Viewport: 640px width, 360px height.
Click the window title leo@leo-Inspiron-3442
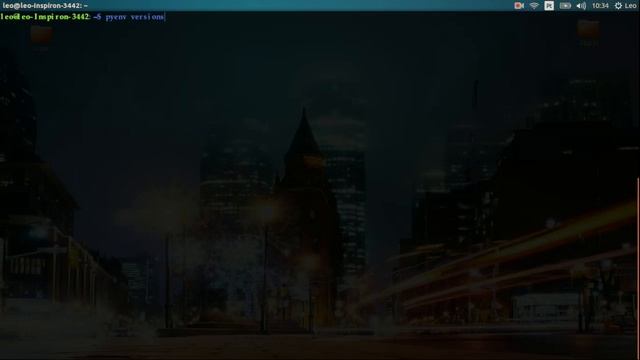(x=44, y=6)
